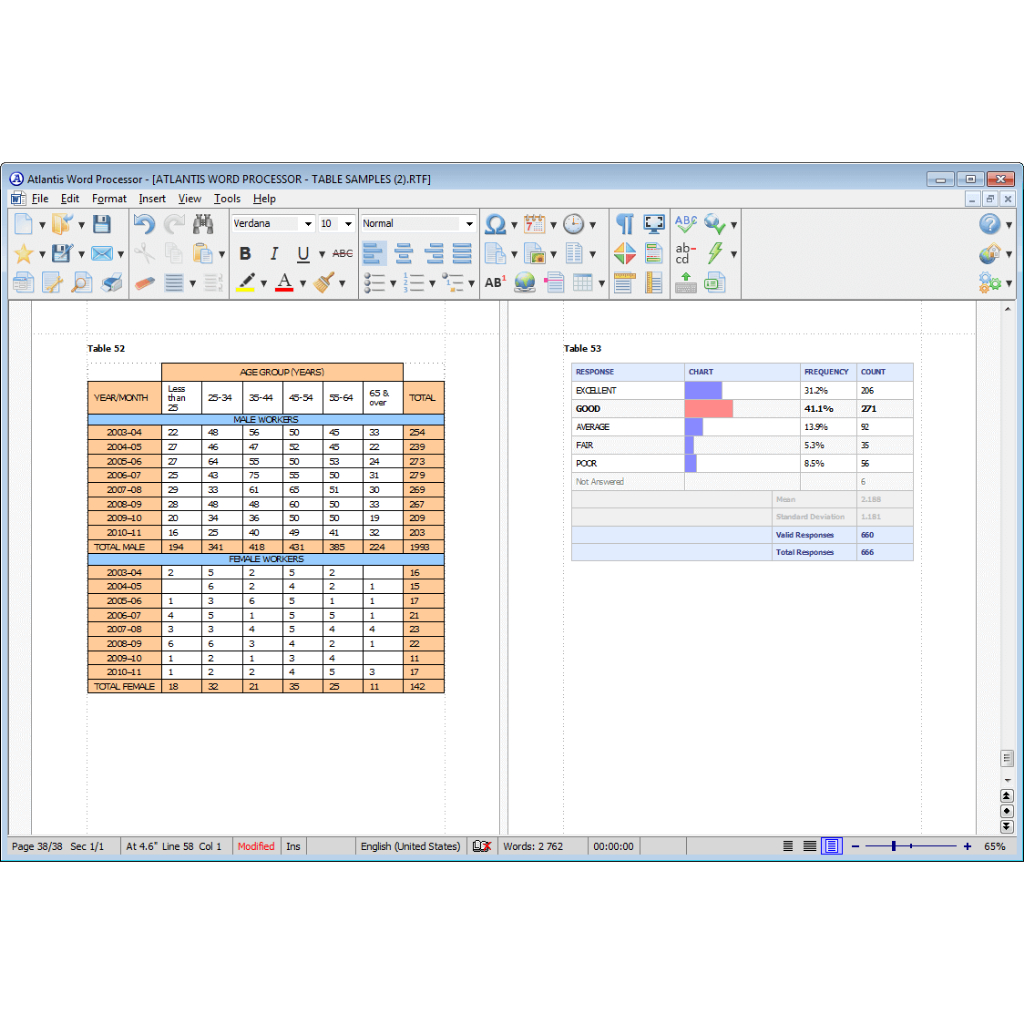Print the document with the printer icon
Screen dimensions: 1024x1024
point(112,283)
